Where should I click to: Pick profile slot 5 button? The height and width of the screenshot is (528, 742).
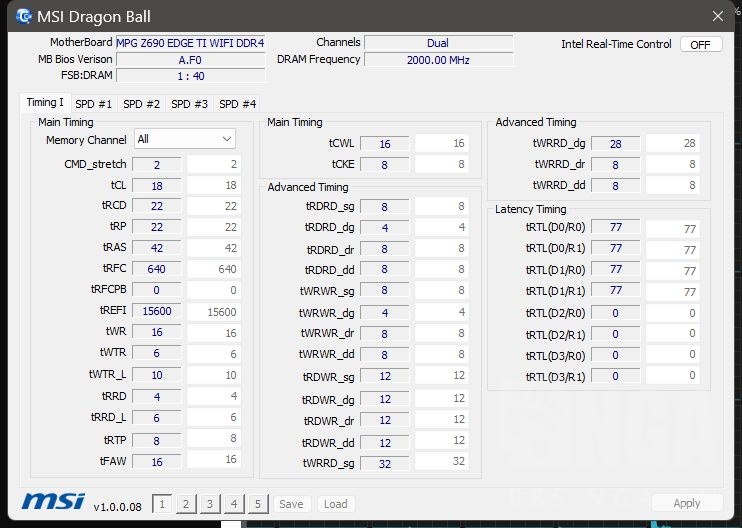(x=258, y=504)
